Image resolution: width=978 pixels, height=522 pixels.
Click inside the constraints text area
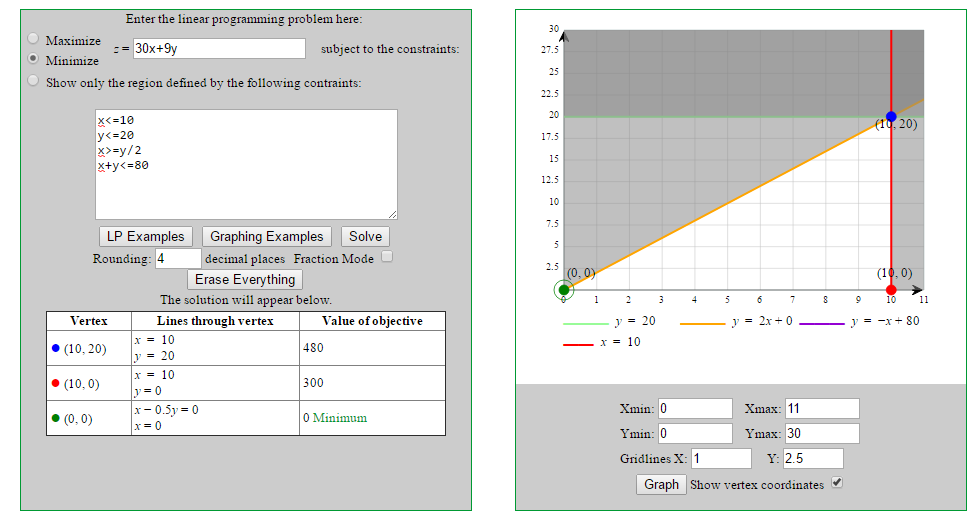tap(246, 164)
